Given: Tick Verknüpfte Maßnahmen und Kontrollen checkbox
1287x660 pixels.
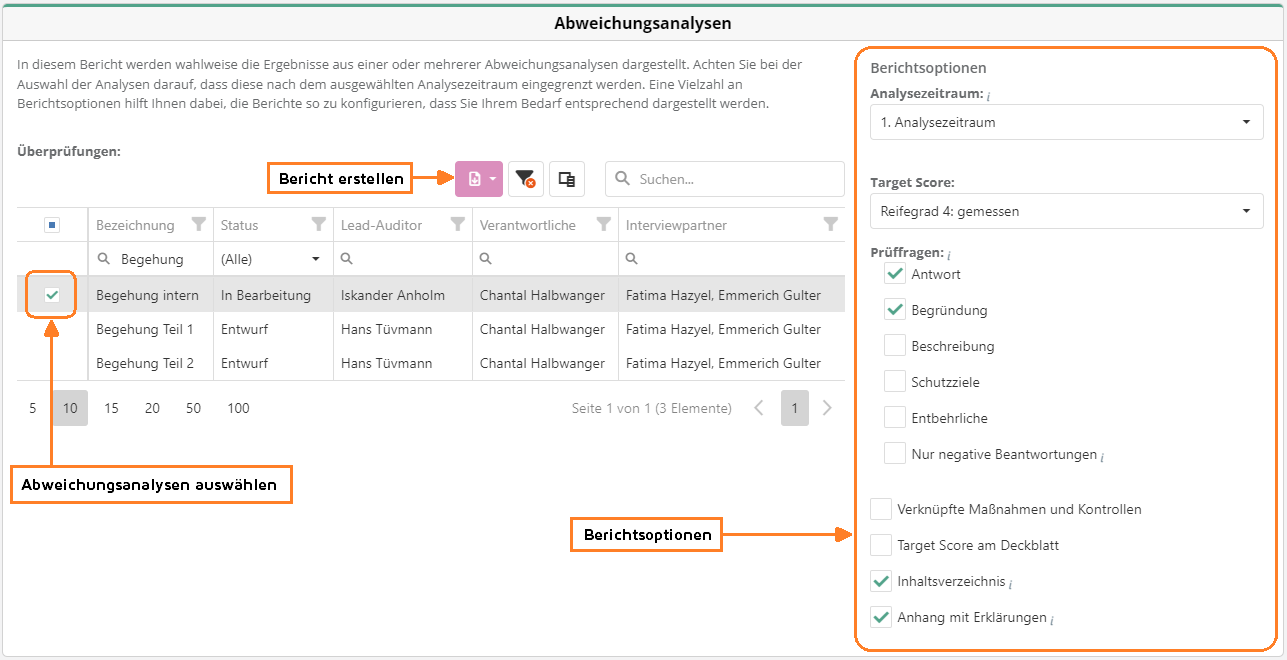Looking at the screenshot, I should [x=881, y=509].
